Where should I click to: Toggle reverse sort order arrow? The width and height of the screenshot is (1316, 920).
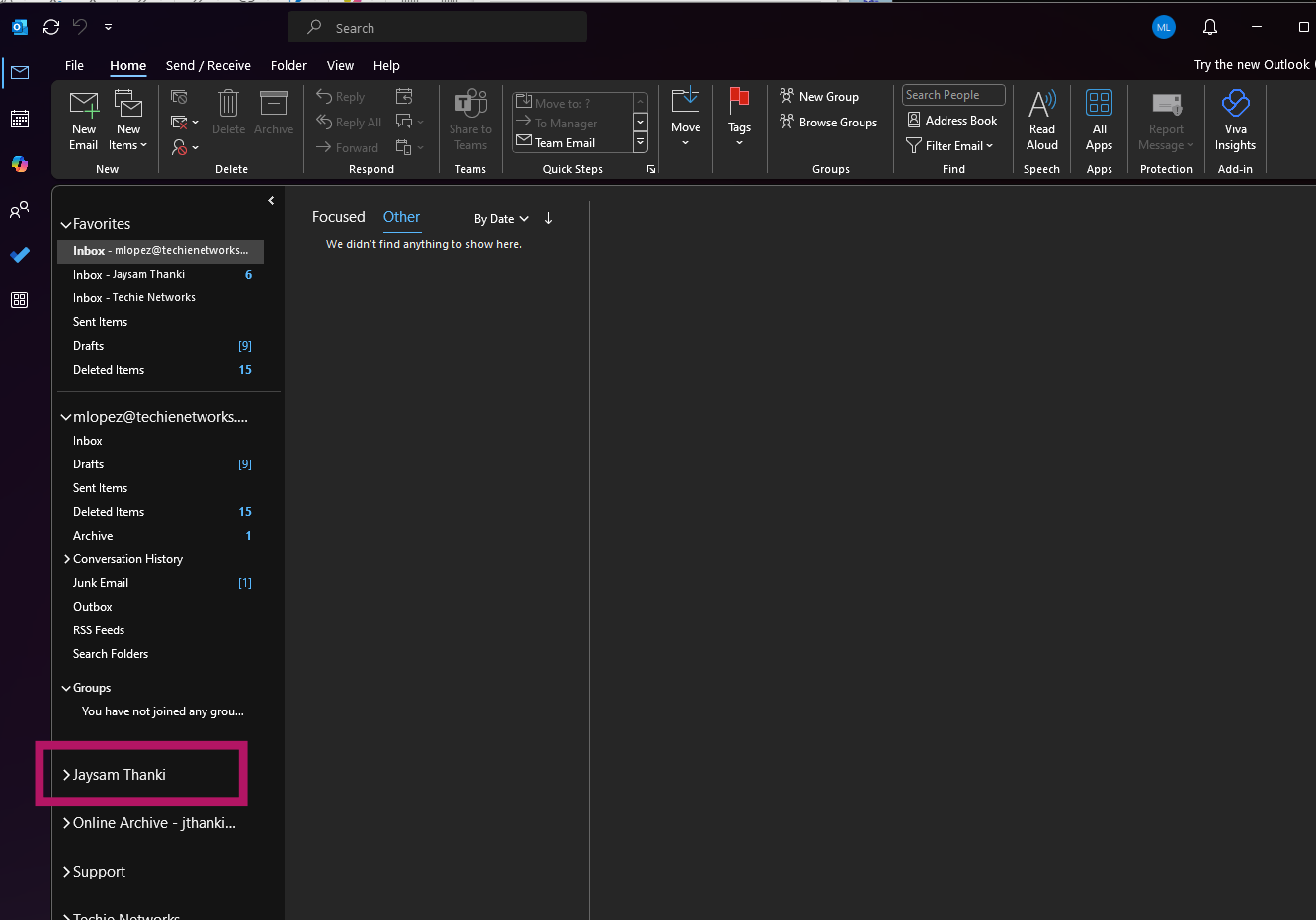point(549,219)
